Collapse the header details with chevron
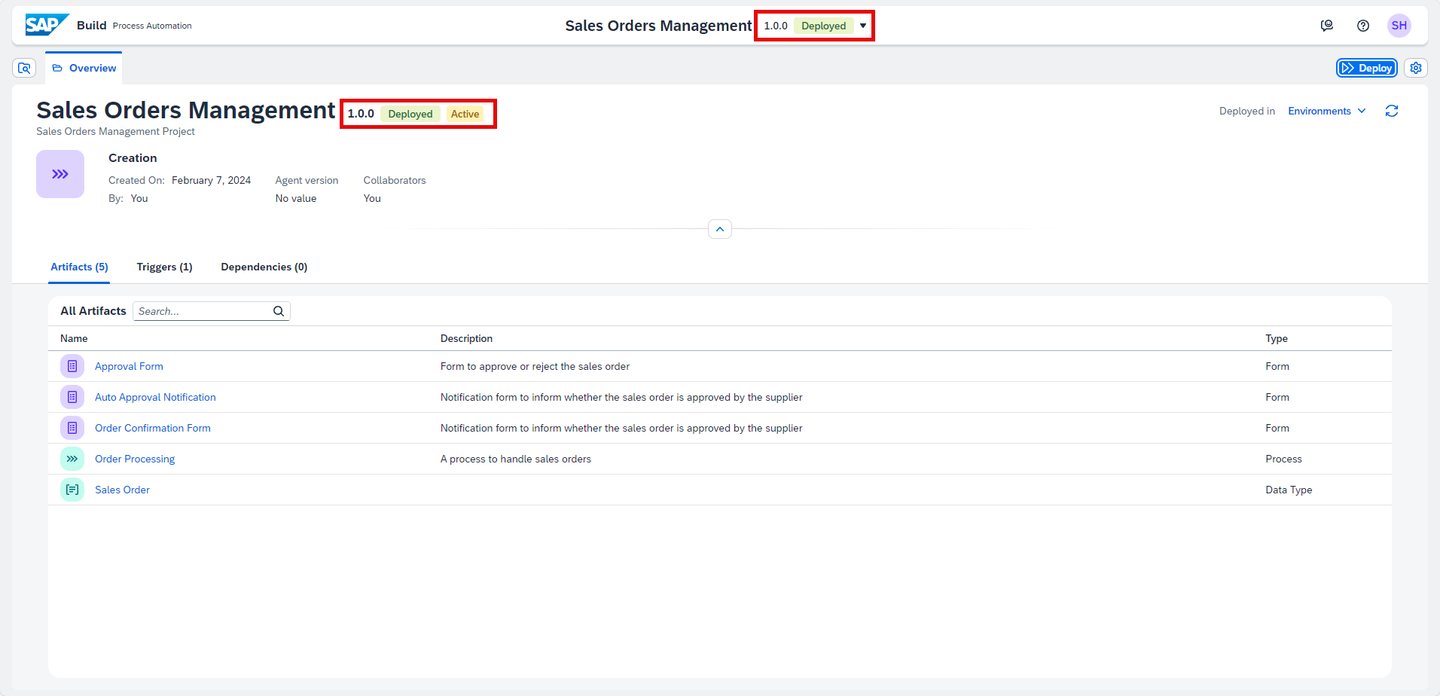This screenshot has height=696, width=1440. pos(720,229)
